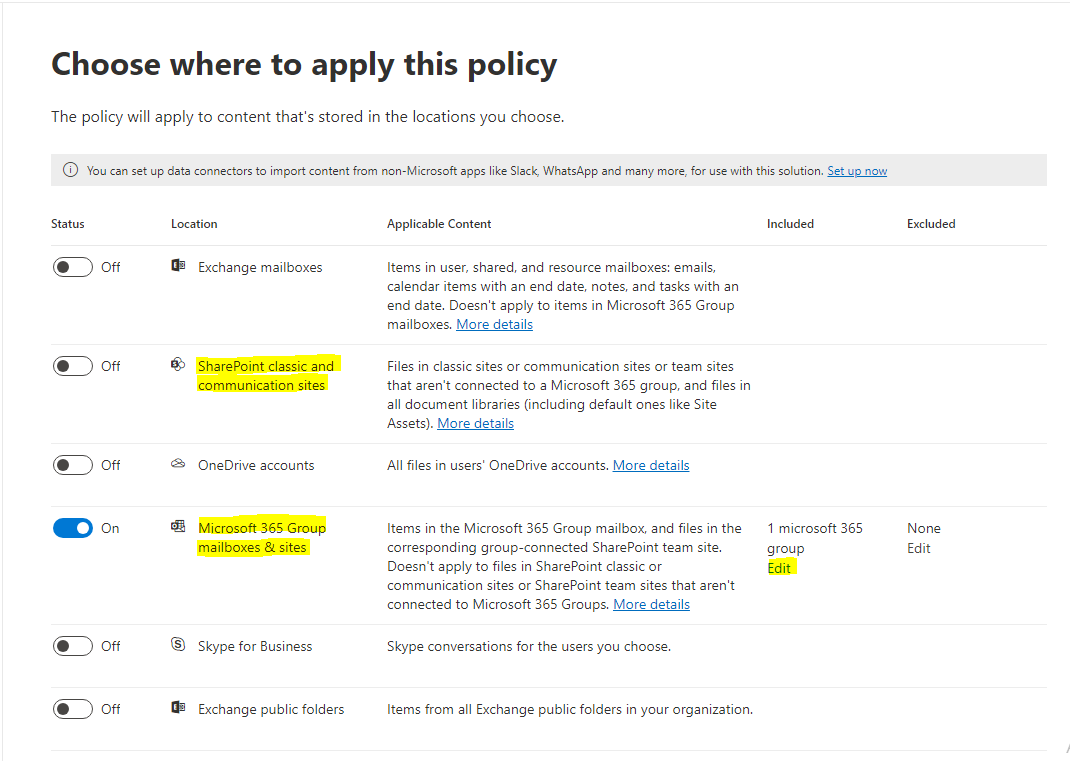Click the '1 microsoft 365 group' included value
The height and width of the screenshot is (761, 1070).
(815, 538)
